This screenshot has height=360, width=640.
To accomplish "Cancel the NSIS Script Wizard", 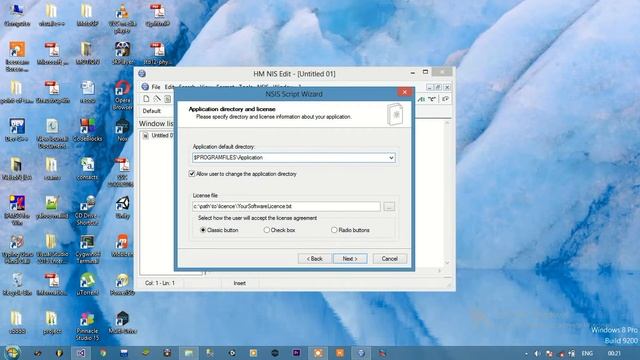I will click(x=389, y=259).
